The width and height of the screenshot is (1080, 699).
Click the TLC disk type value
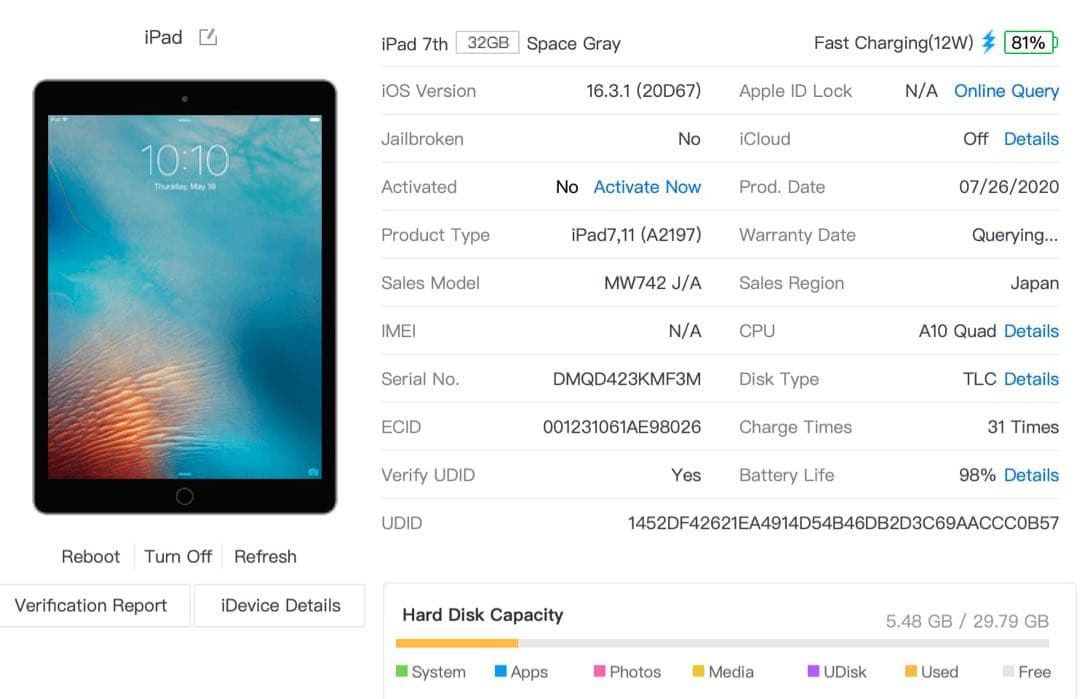[979, 379]
